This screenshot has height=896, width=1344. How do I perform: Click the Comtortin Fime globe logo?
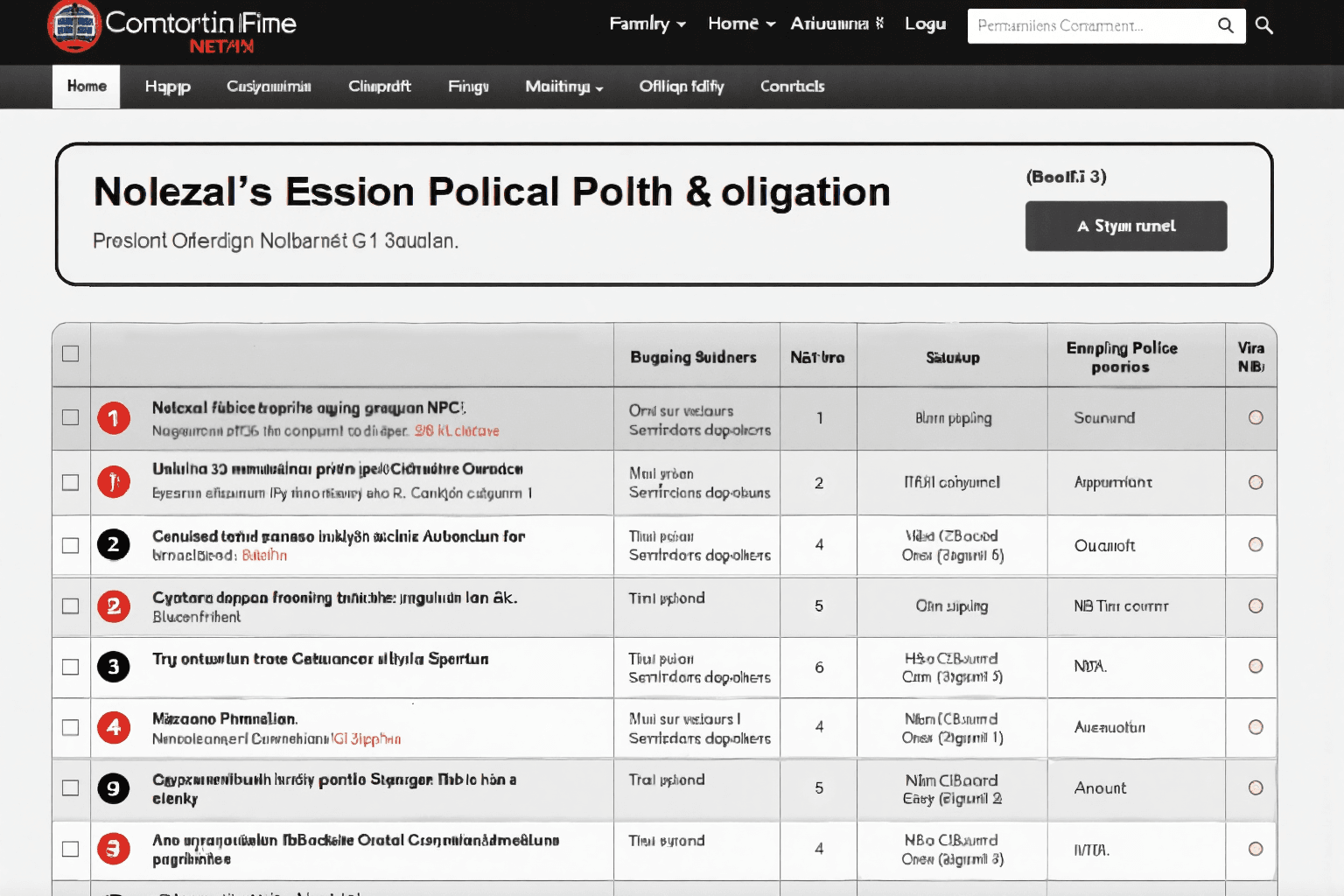[73, 25]
